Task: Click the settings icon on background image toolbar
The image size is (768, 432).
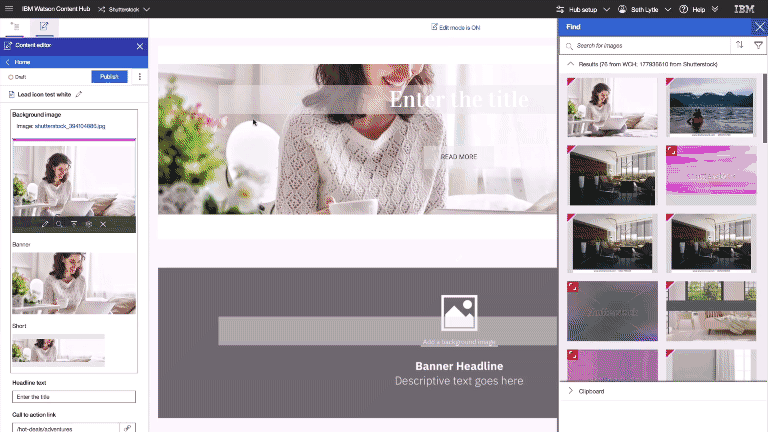Action: click(89, 224)
